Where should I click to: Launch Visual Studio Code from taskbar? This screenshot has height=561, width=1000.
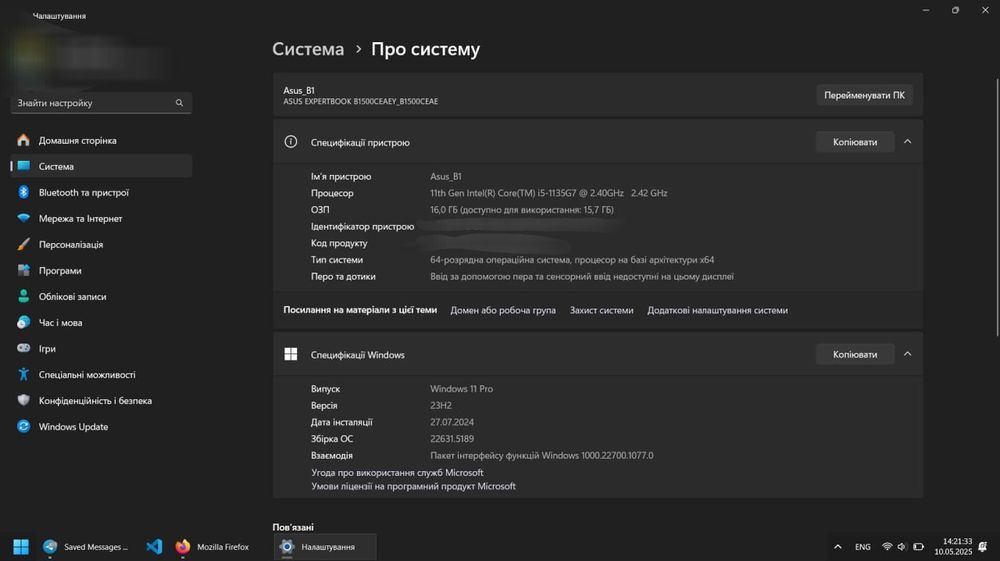coord(154,547)
